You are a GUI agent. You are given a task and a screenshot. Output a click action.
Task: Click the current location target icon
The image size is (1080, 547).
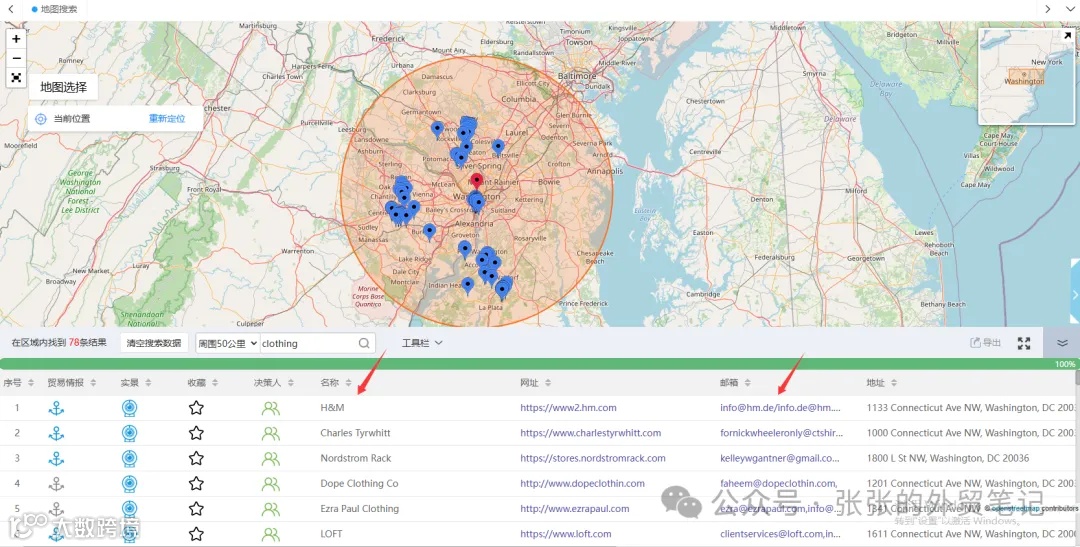pos(41,119)
